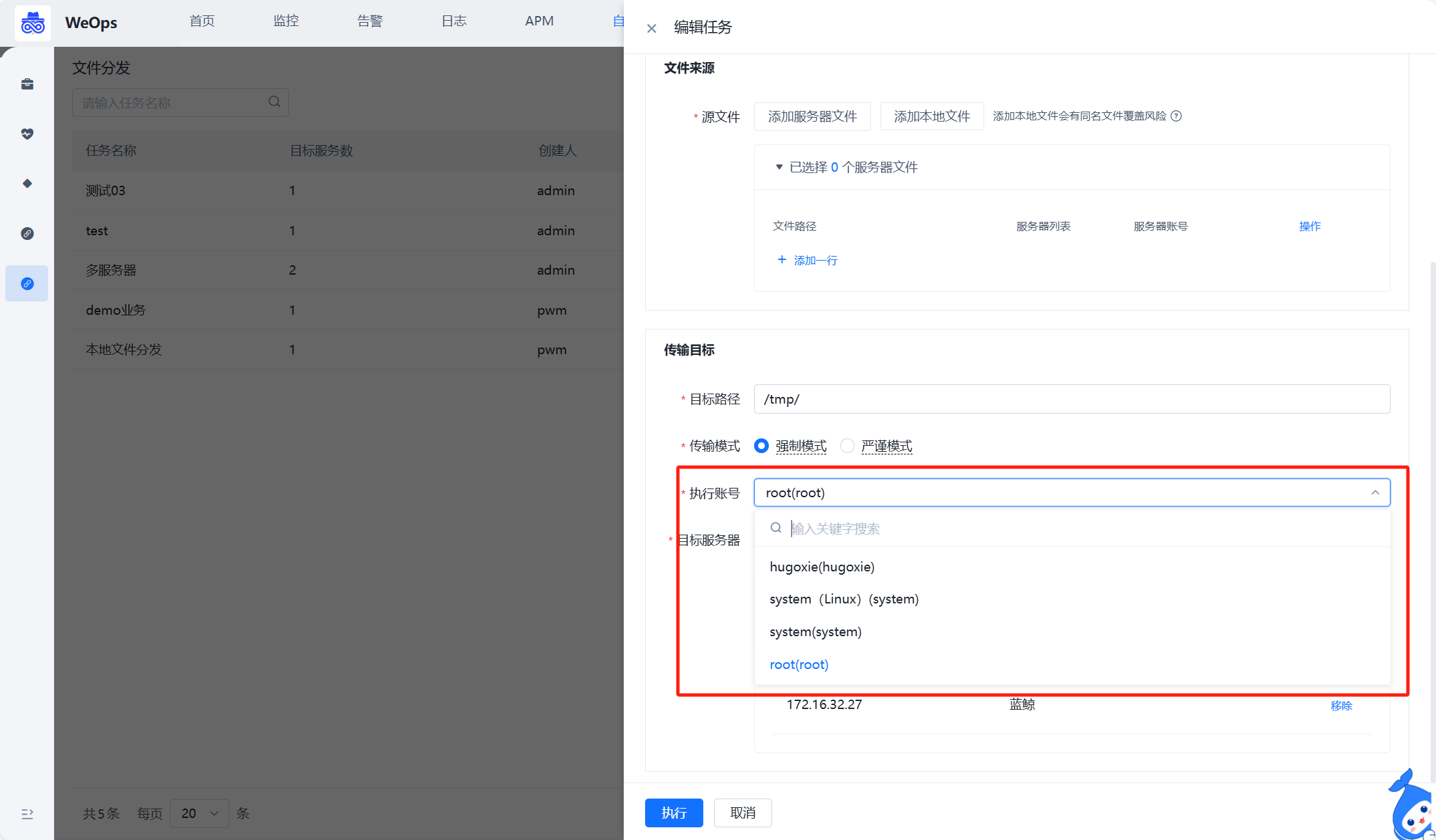Focus the 目标路径 /tmp/ input field

pyautogui.click(x=1072, y=399)
